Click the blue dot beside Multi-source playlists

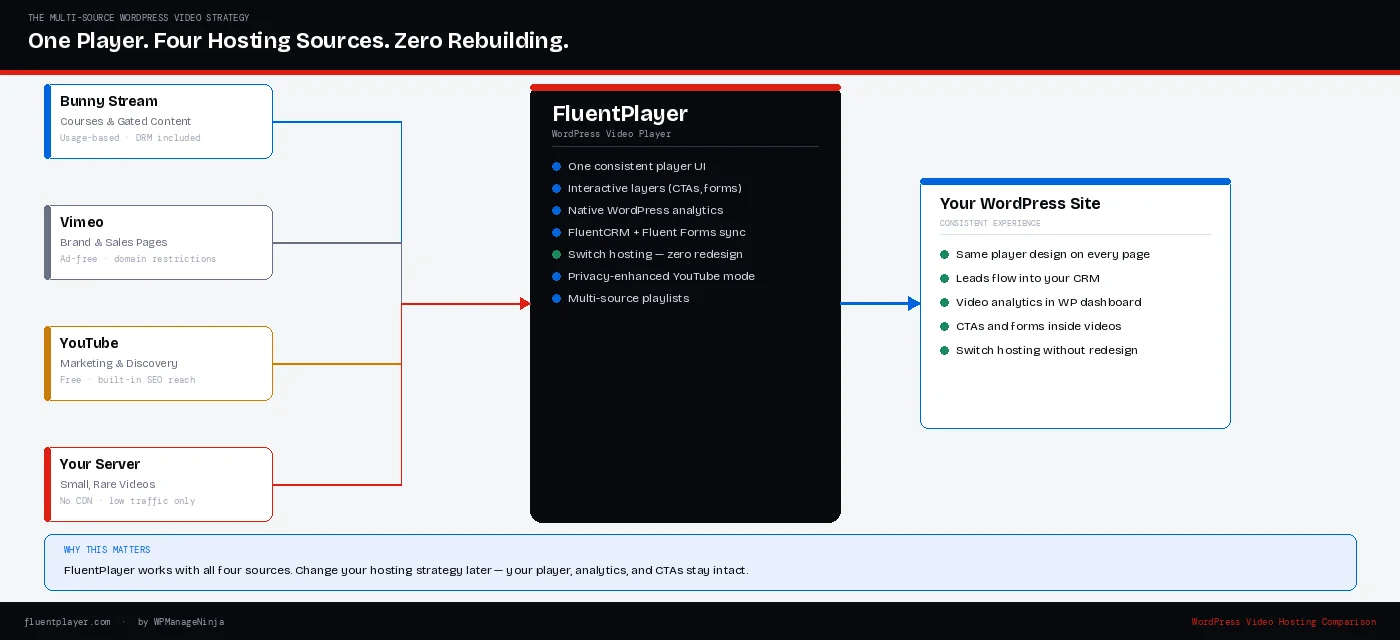[x=556, y=298]
